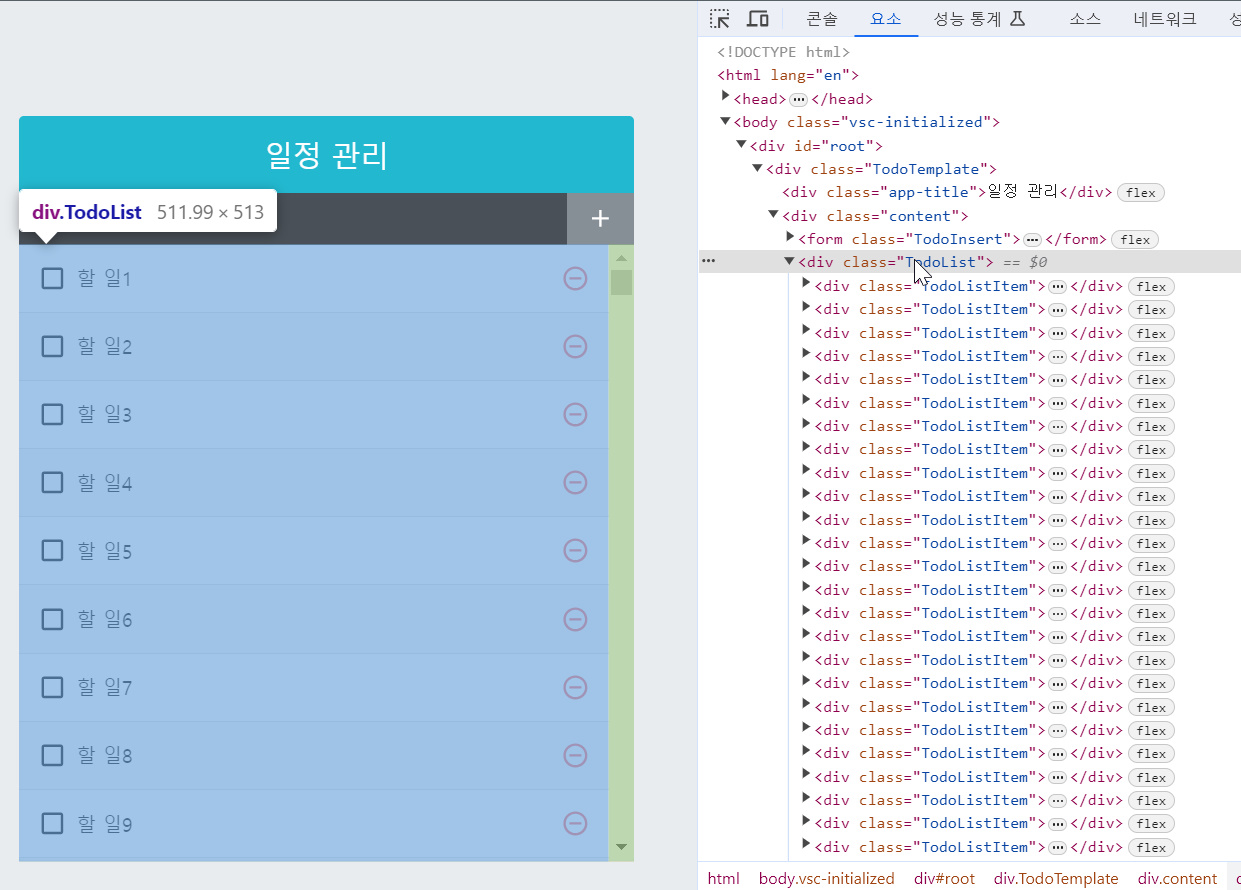Click the 할 일5 todo text
Image resolution: width=1241 pixels, height=890 pixels.
(105, 551)
